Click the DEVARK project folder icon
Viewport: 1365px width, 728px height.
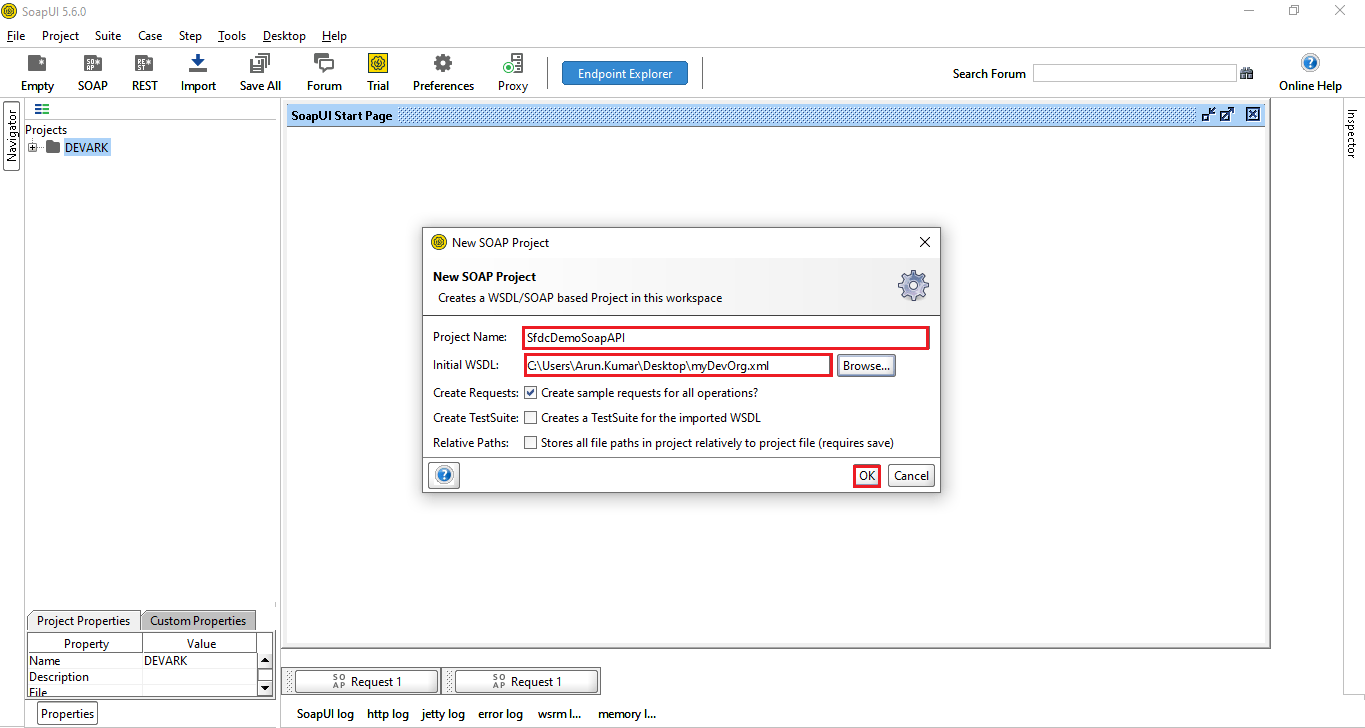click(x=53, y=147)
